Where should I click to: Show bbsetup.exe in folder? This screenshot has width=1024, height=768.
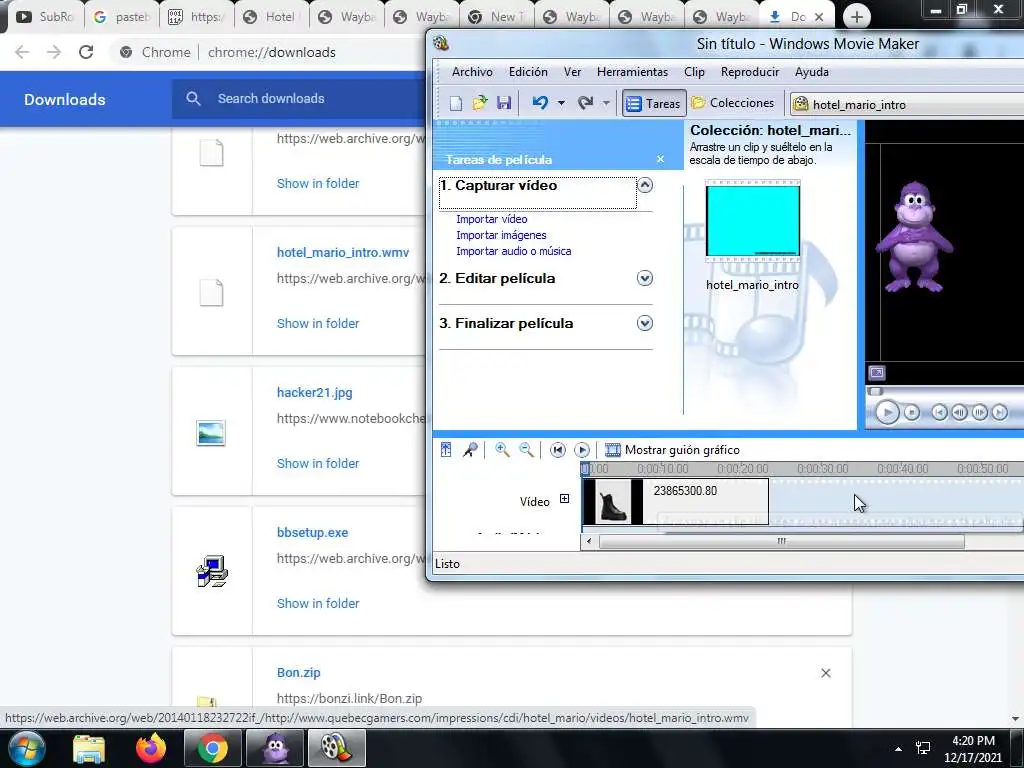[318, 603]
